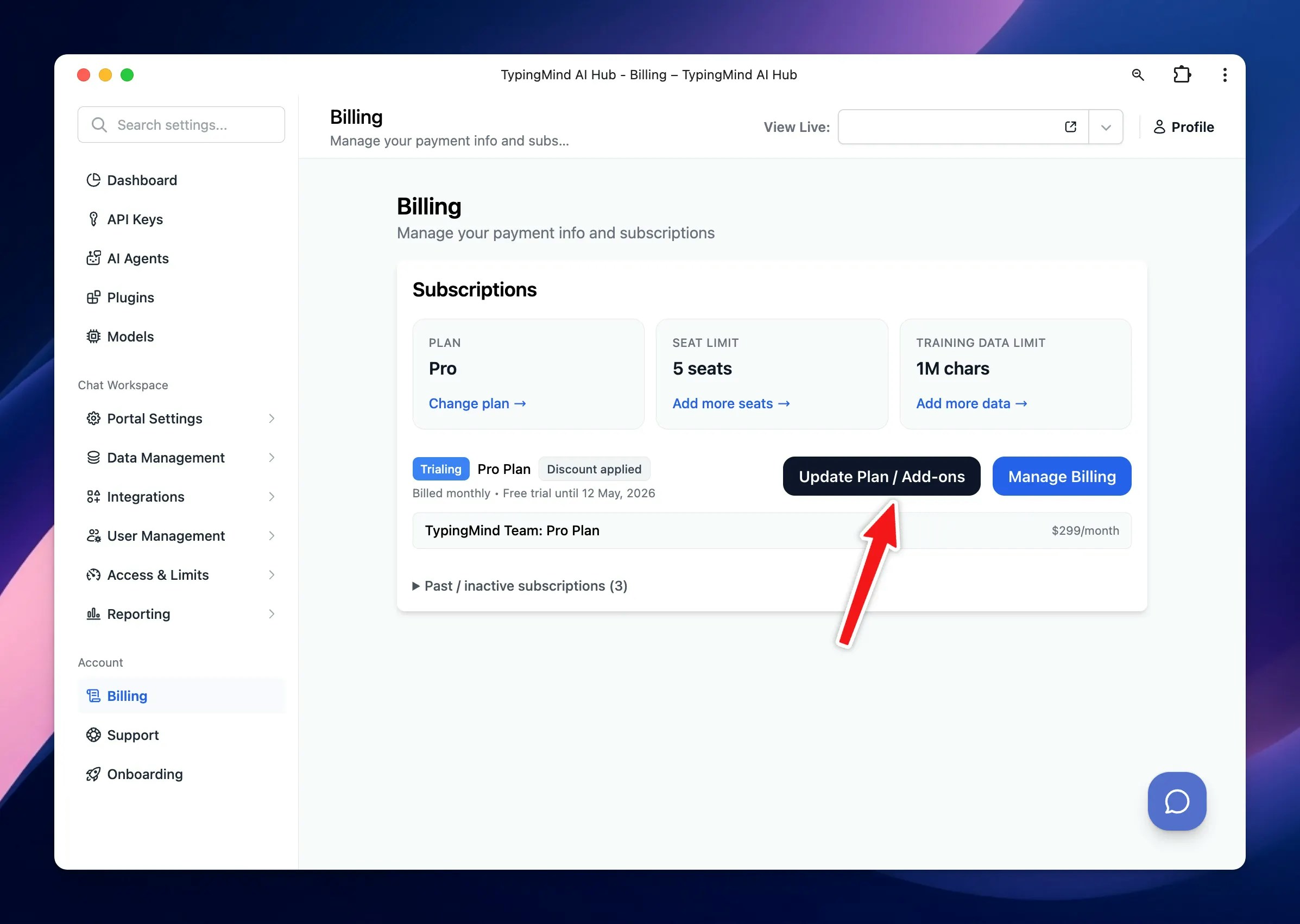Image resolution: width=1300 pixels, height=924 pixels.
Task: Expand the View Live dropdown arrow
Action: coord(1106,127)
